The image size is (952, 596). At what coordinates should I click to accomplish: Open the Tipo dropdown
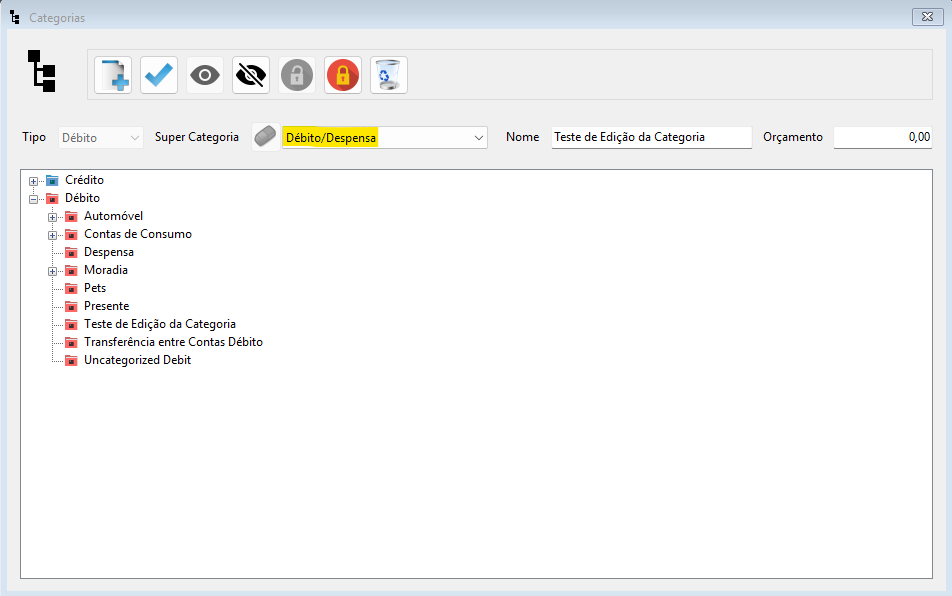[x=135, y=138]
